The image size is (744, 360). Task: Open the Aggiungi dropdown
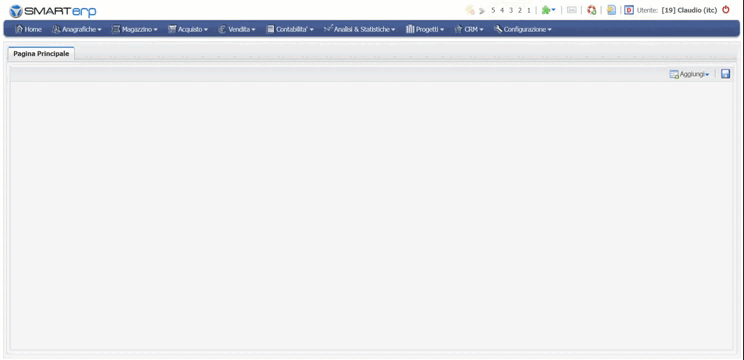(689, 74)
